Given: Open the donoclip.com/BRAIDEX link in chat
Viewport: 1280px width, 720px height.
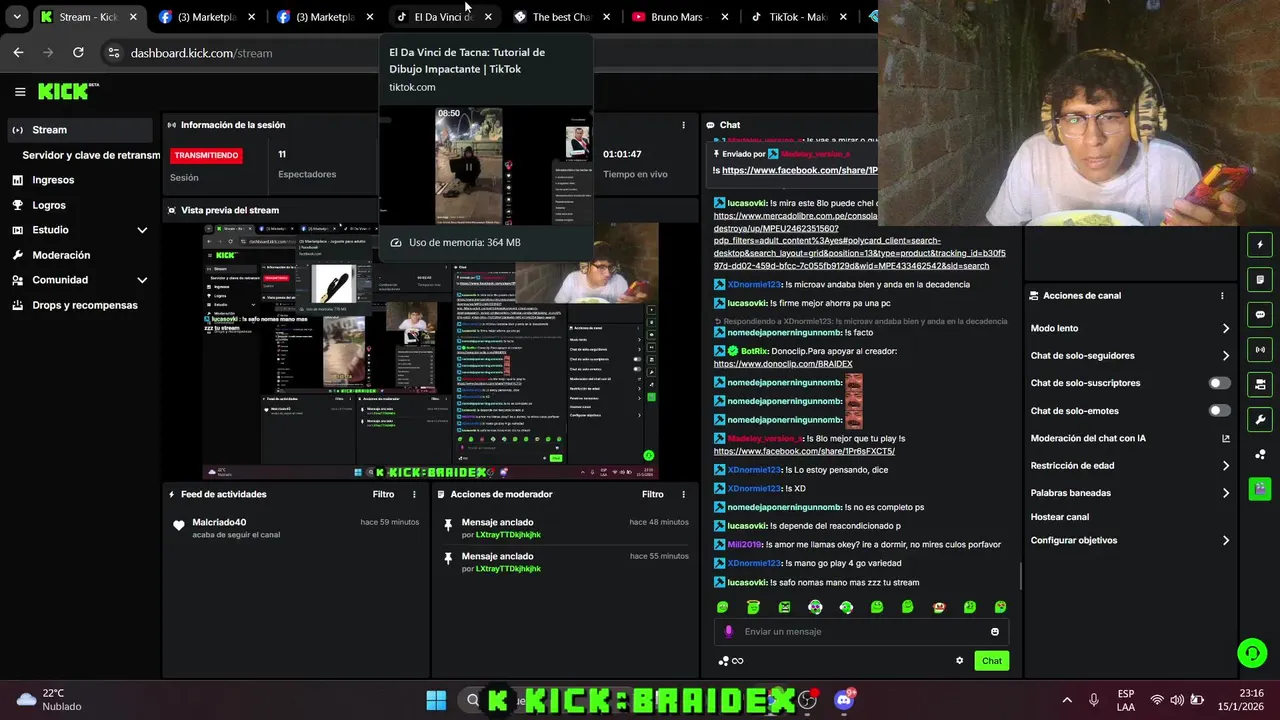Looking at the screenshot, I should coord(783,364).
